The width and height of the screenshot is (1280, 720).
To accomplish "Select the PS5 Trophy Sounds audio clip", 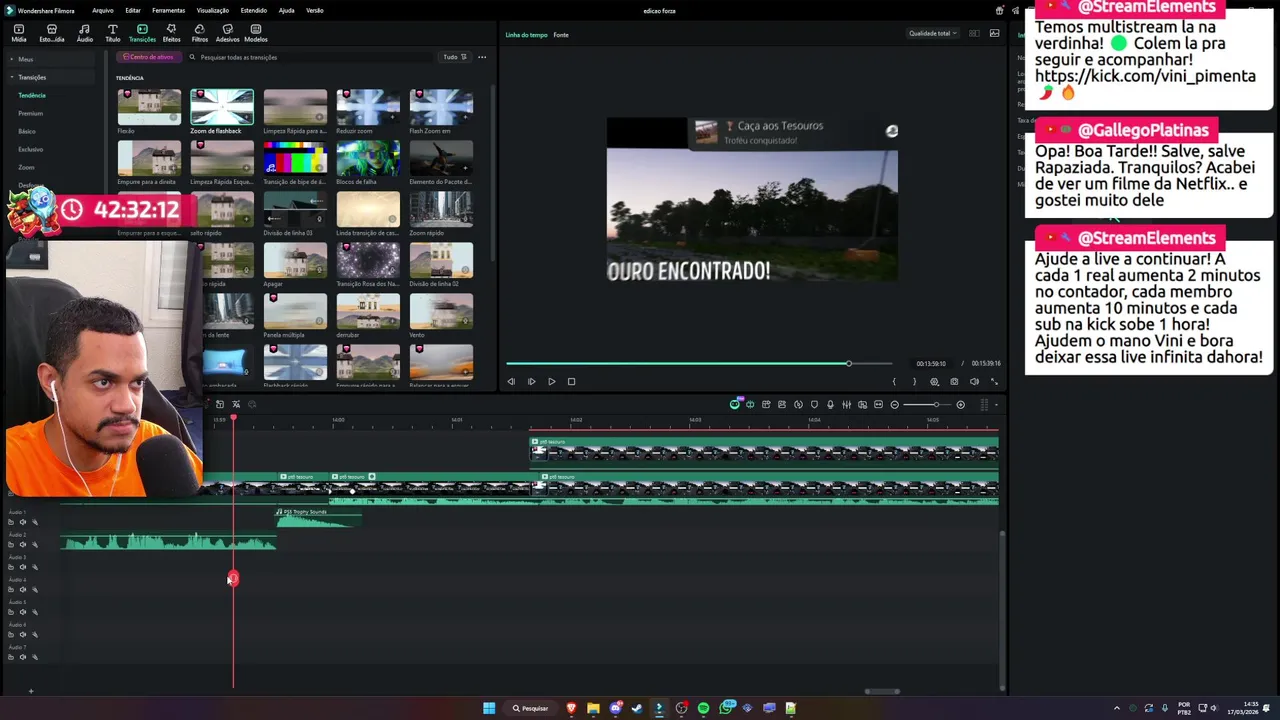I will (318, 518).
